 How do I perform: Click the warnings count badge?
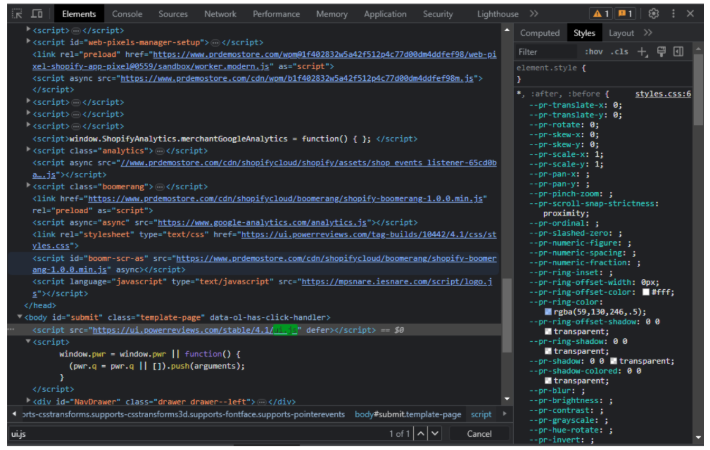(x=601, y=14)
